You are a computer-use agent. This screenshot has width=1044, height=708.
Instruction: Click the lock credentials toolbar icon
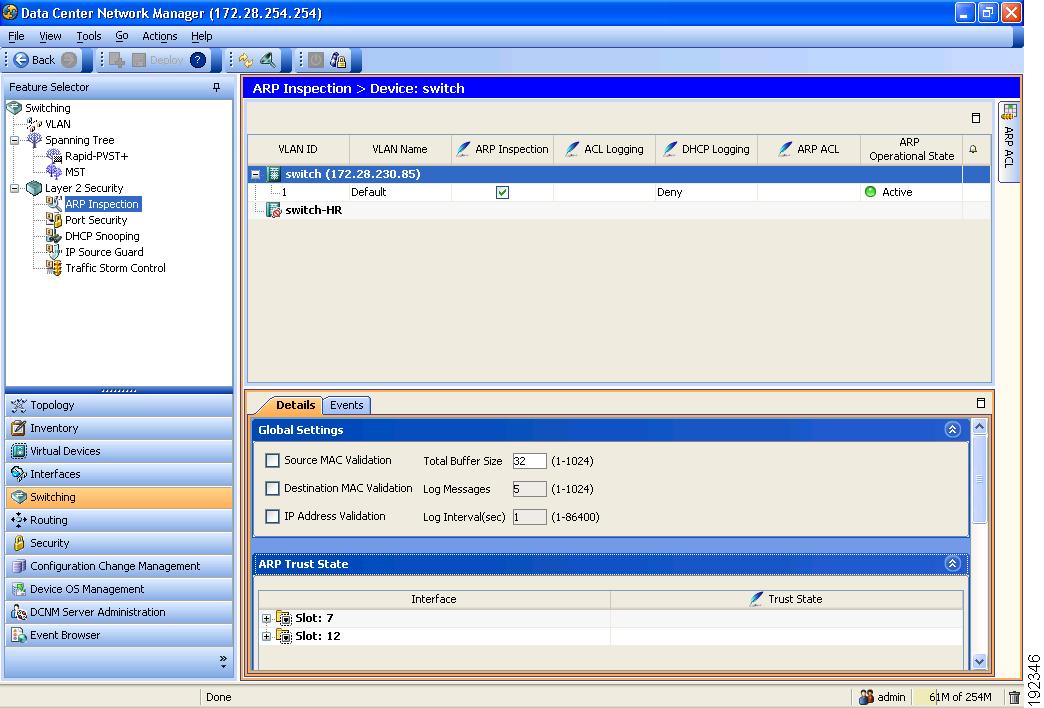[339, 60]
